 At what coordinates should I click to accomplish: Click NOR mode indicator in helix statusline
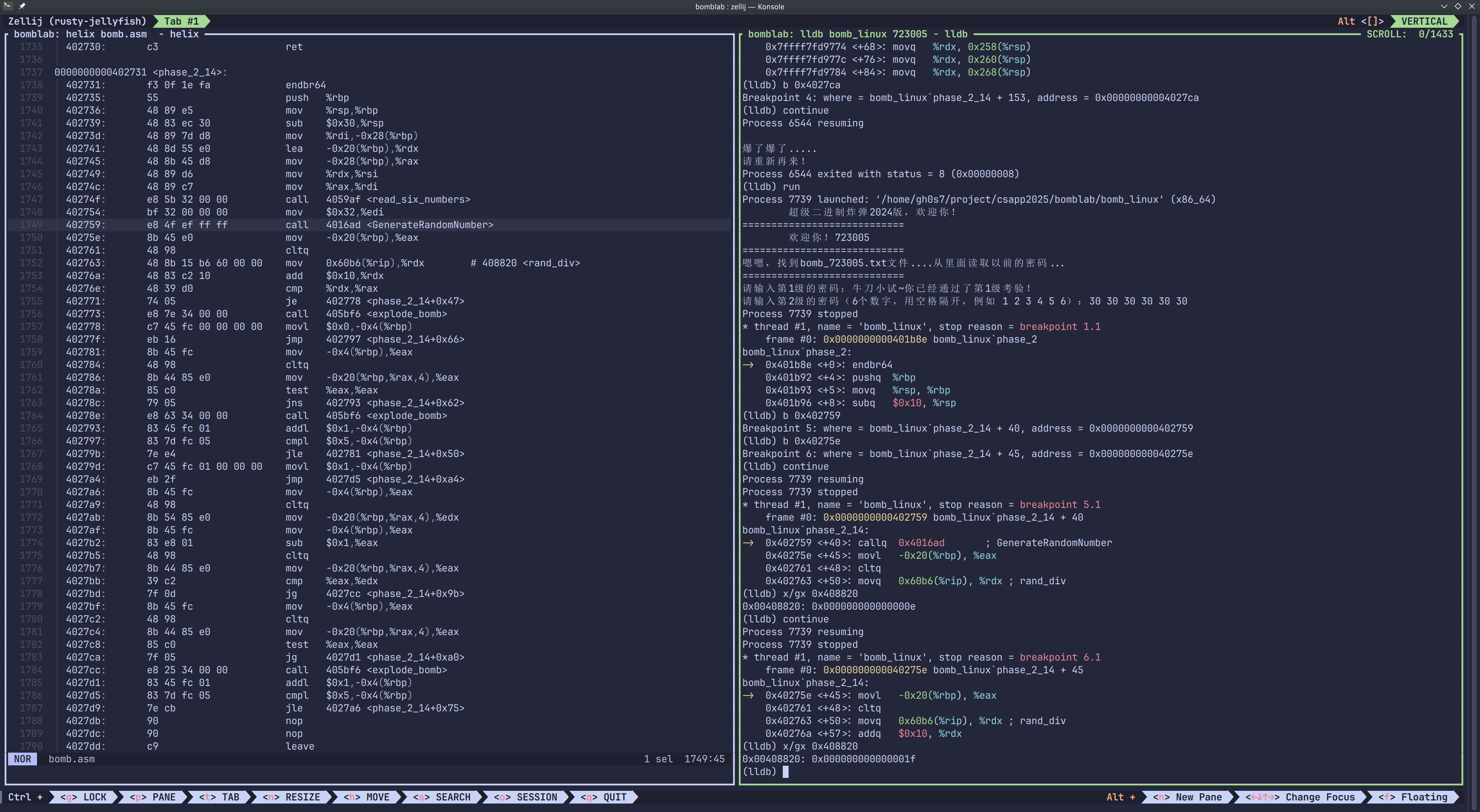click(x=22, y=759)
